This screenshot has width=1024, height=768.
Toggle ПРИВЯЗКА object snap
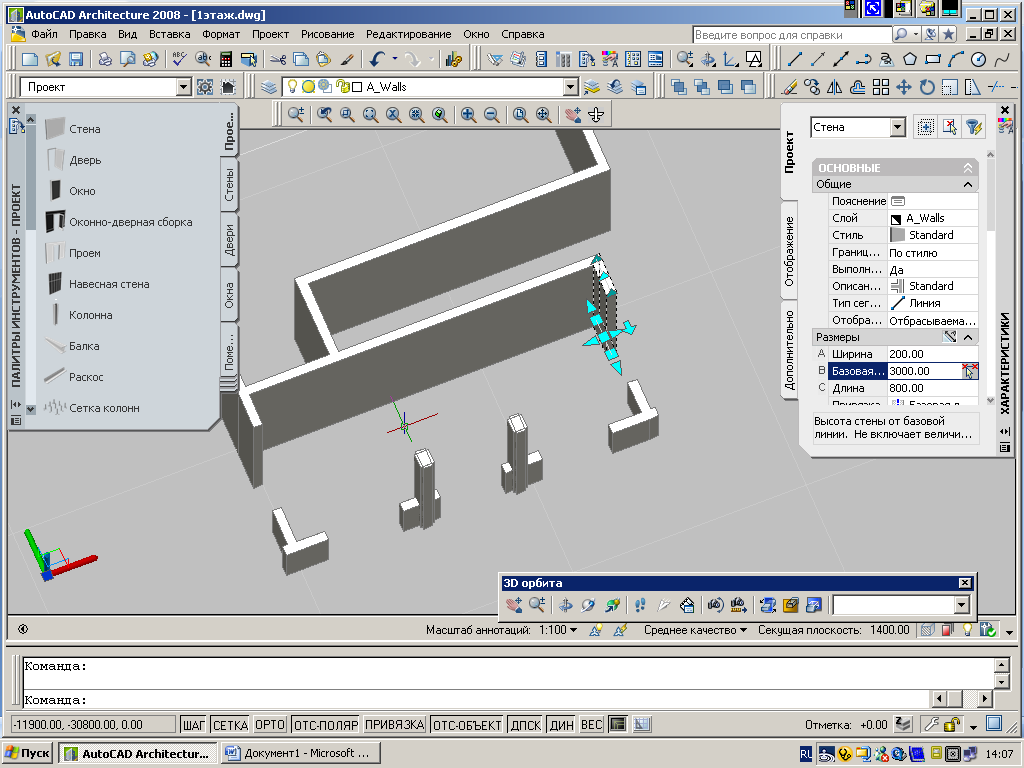394,725
